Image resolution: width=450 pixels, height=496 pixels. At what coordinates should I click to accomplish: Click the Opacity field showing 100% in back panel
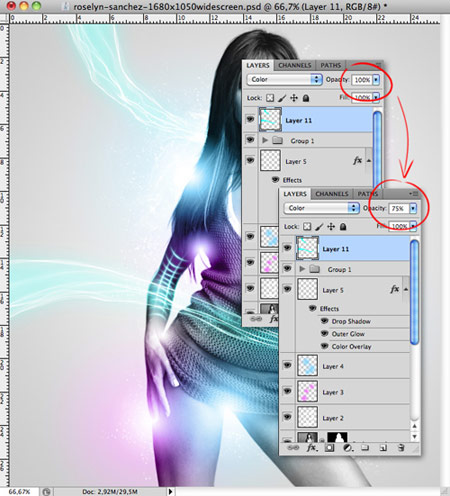(362, 80)
